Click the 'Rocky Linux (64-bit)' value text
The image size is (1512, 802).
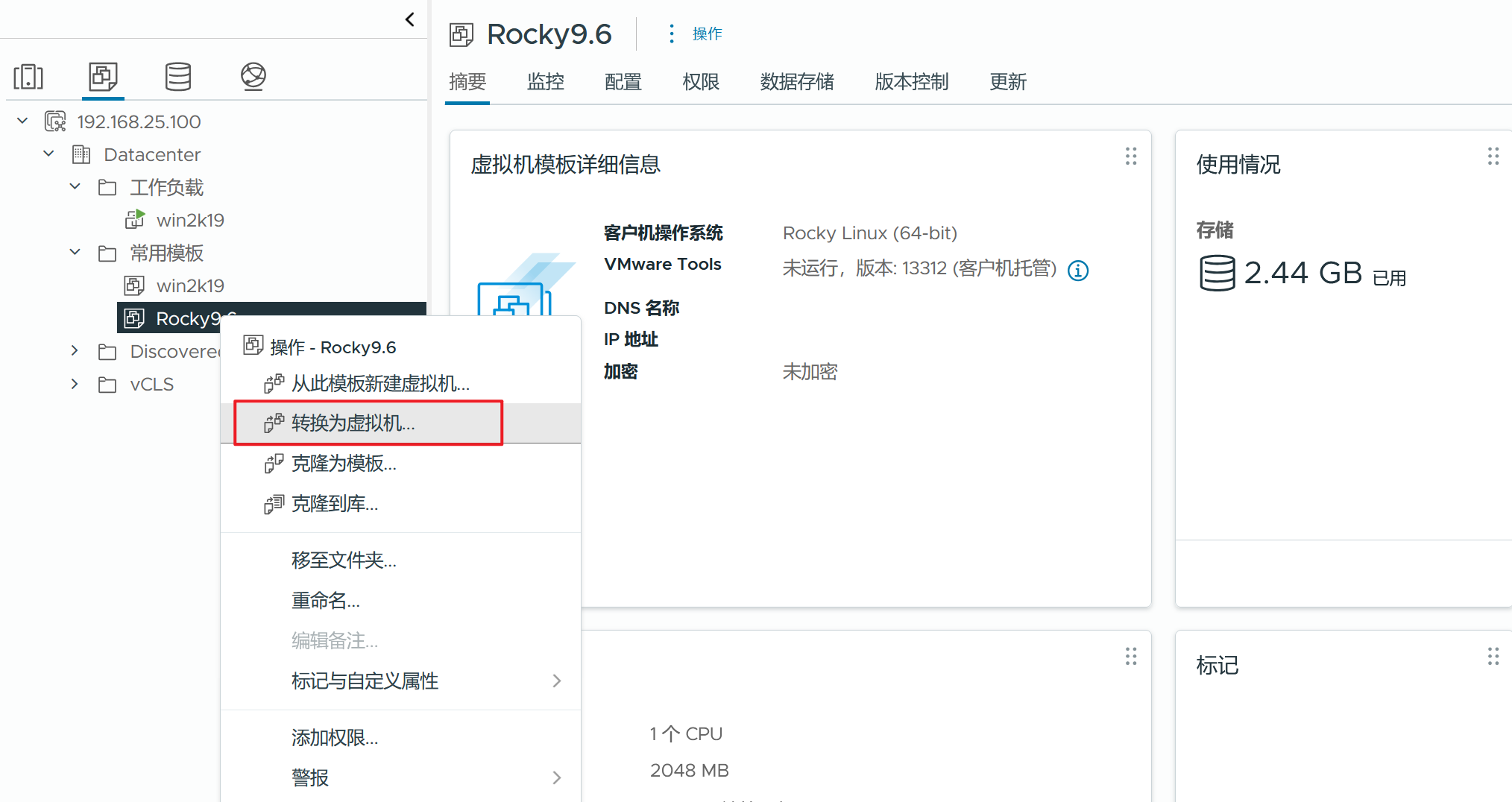pos(870,233)
